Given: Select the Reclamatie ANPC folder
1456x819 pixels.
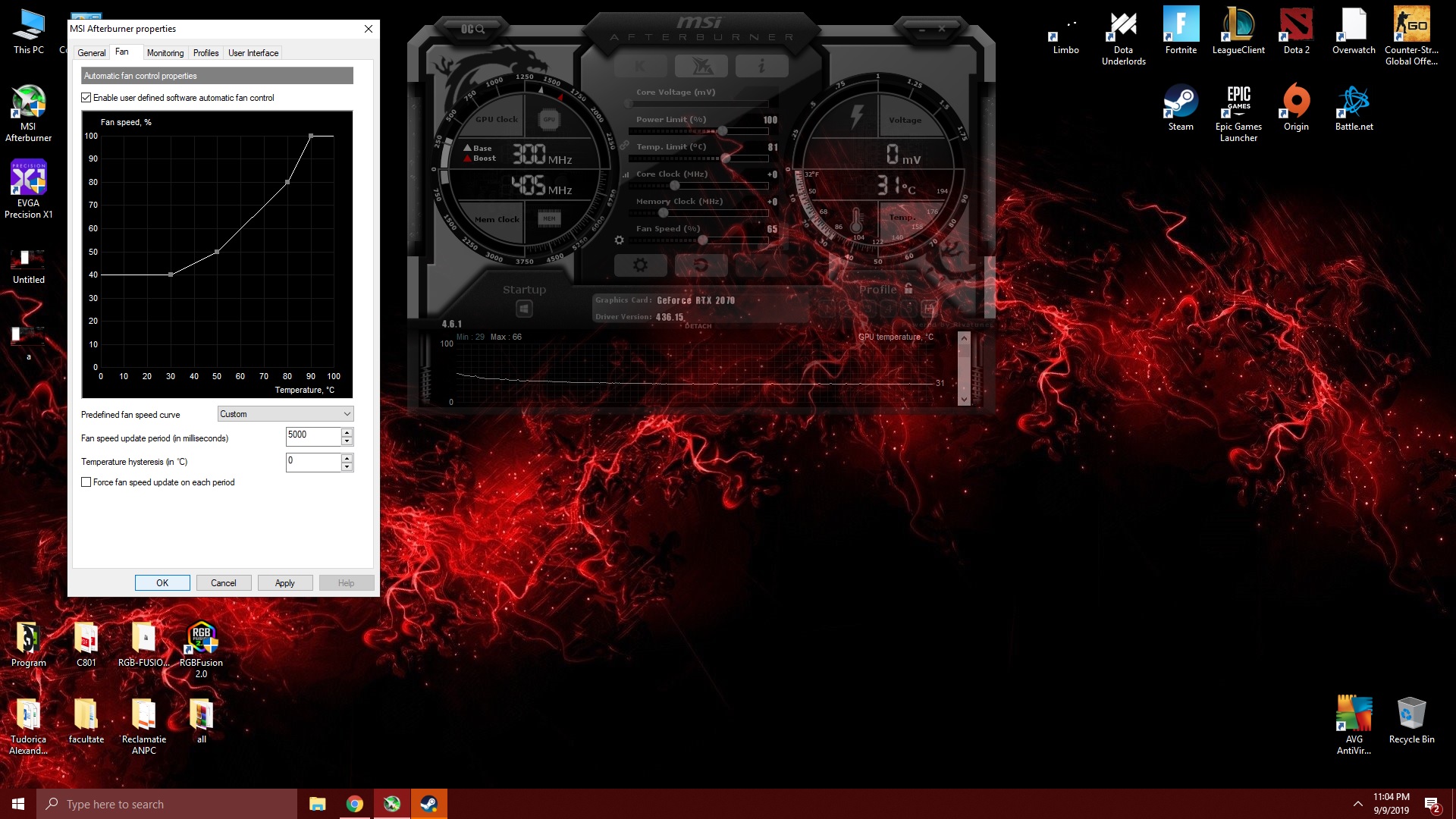Looking at the screenshot, I should [x=144, y=726].
